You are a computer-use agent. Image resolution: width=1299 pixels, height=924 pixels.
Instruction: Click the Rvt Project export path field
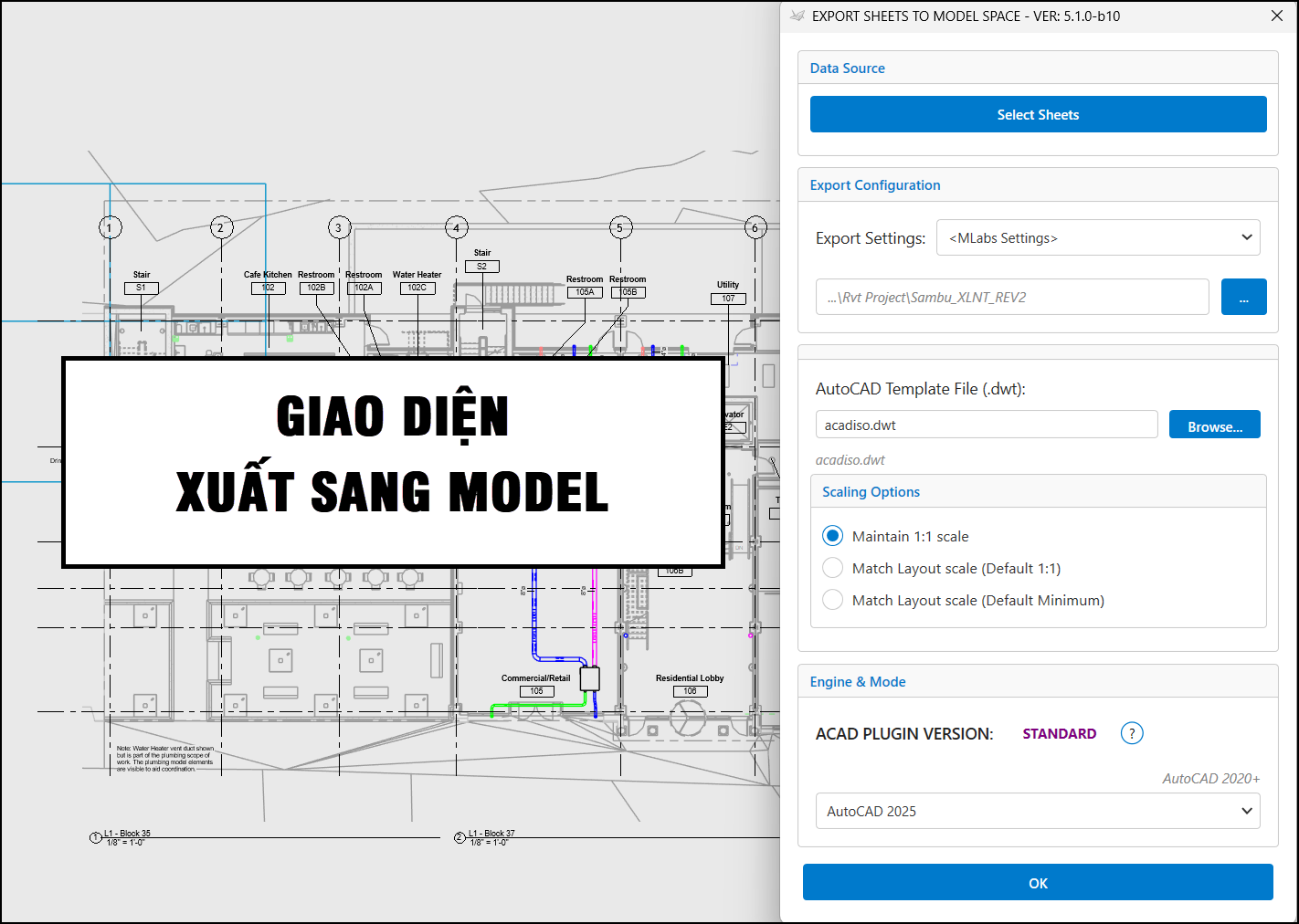pyautogui.click(x=1011, y=298)
